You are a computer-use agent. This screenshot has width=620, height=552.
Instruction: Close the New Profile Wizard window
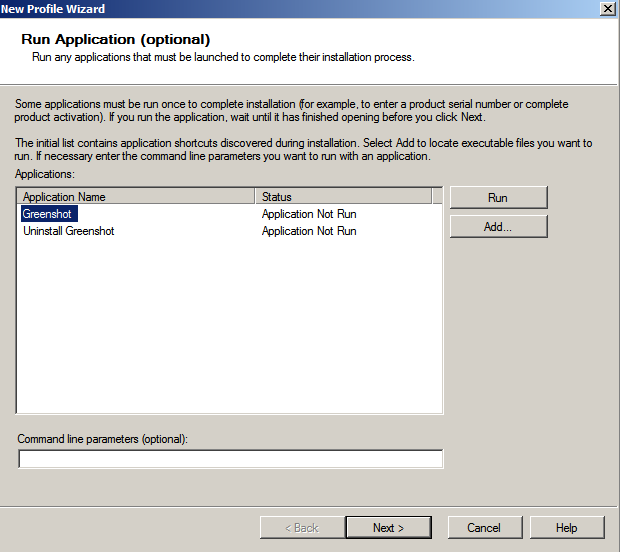(x=607, y=9)
